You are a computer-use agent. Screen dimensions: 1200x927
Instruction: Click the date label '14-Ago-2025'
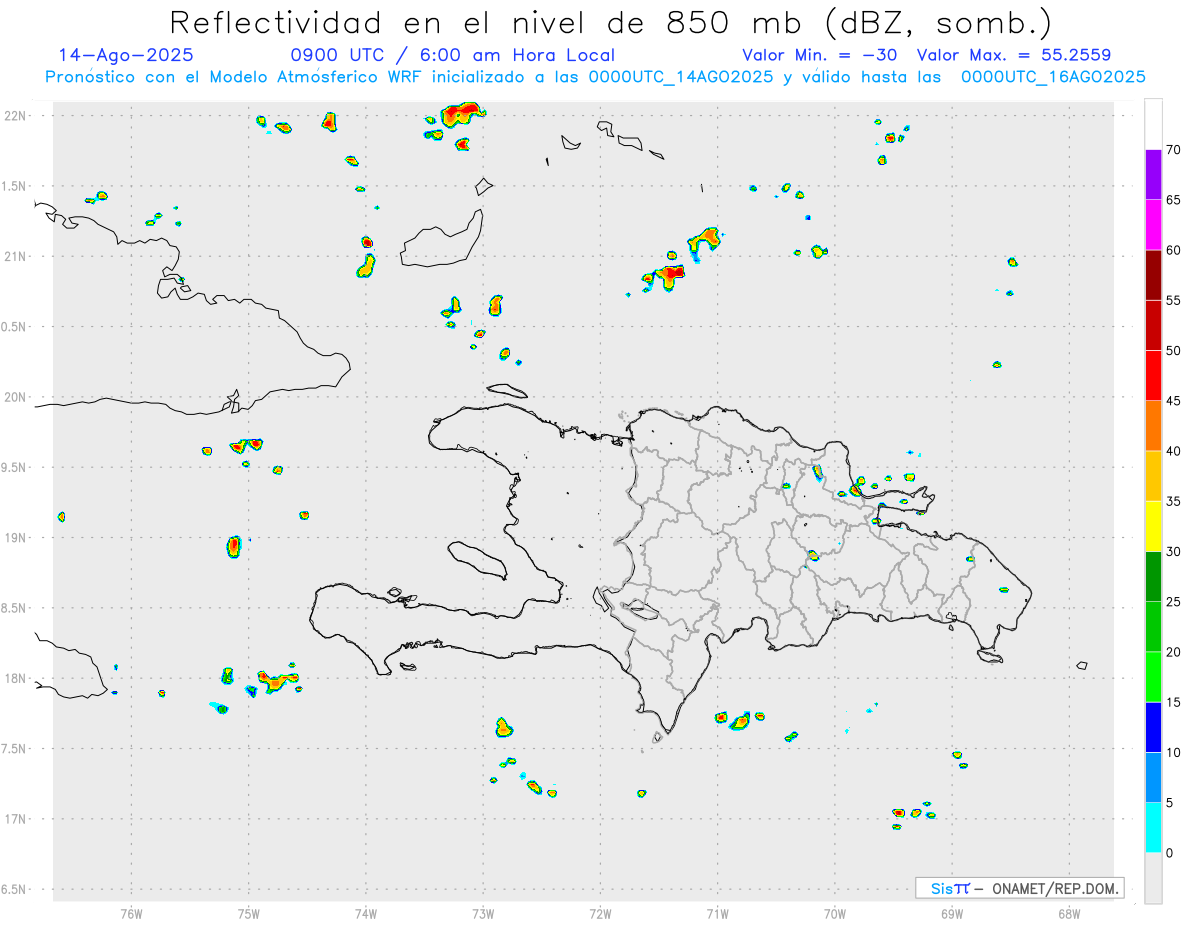pos(126,55)
